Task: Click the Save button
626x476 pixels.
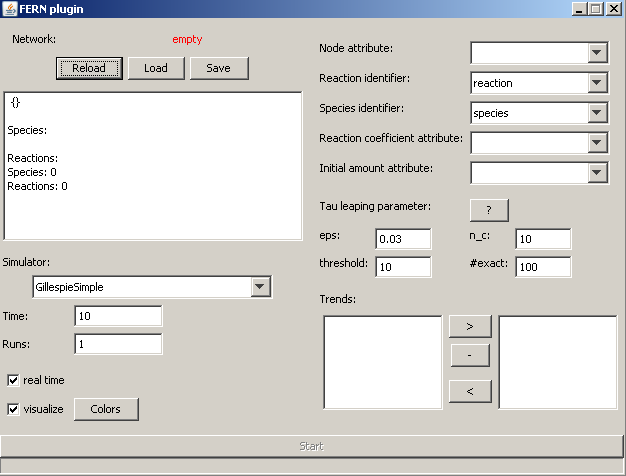Action: tap(219, 68)
